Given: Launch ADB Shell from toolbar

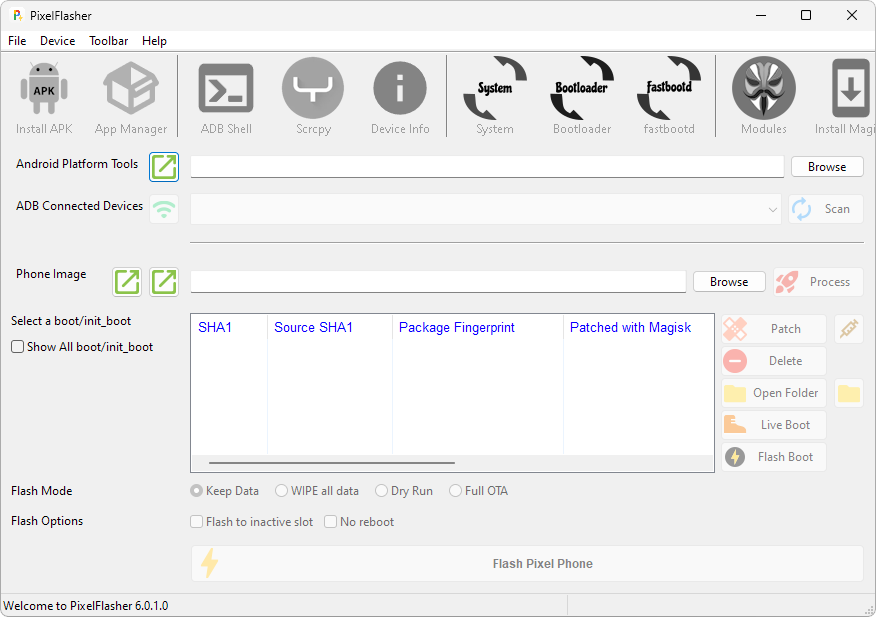Looking at the screenshot, I should click(226, 97).
